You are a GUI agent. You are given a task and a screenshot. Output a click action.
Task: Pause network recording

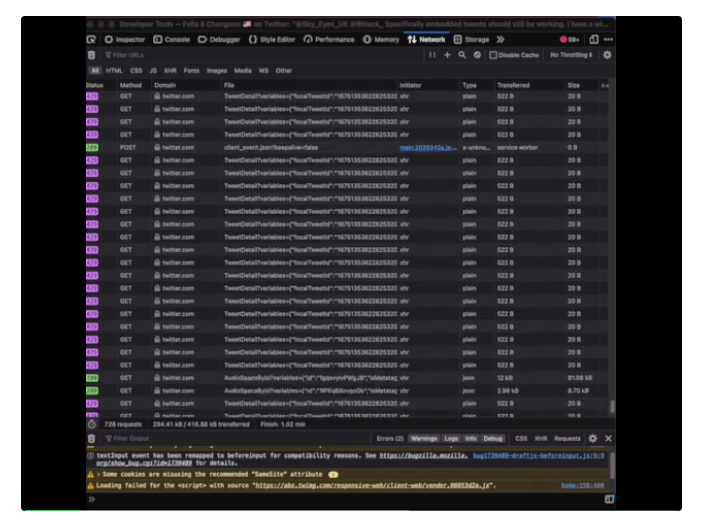[432, 55]
